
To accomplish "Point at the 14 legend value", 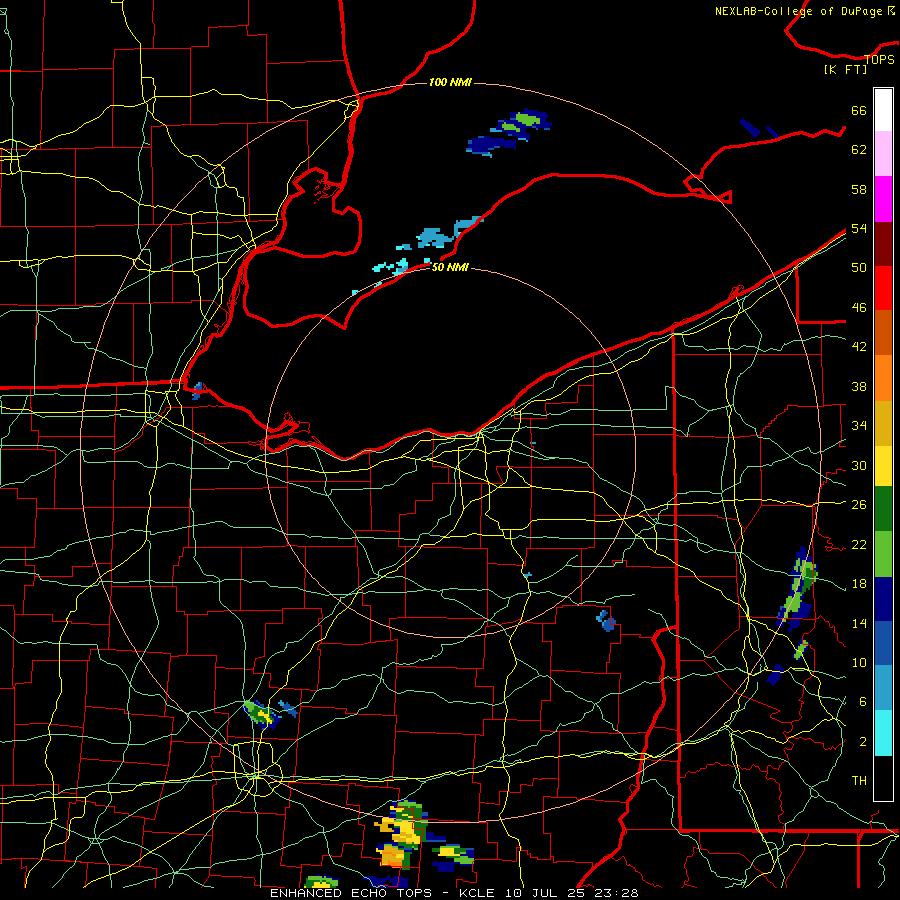I will 859,623.
